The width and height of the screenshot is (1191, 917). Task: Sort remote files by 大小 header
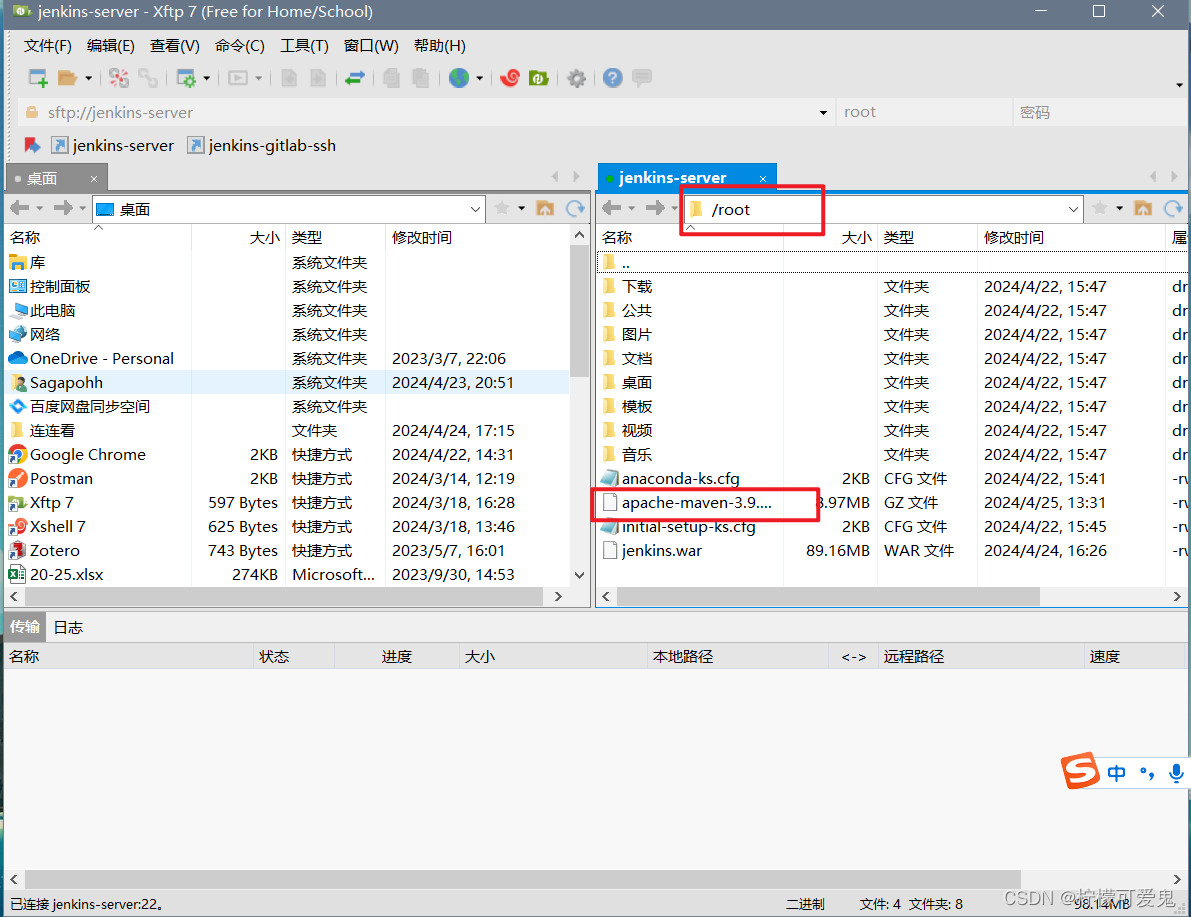(829, 238)
